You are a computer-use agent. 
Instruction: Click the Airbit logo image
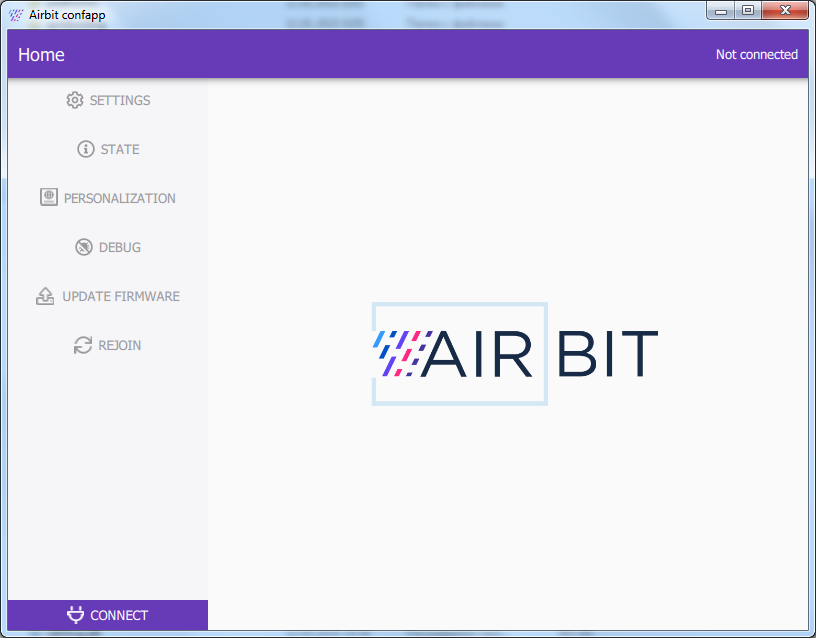[x=515, y=353]
